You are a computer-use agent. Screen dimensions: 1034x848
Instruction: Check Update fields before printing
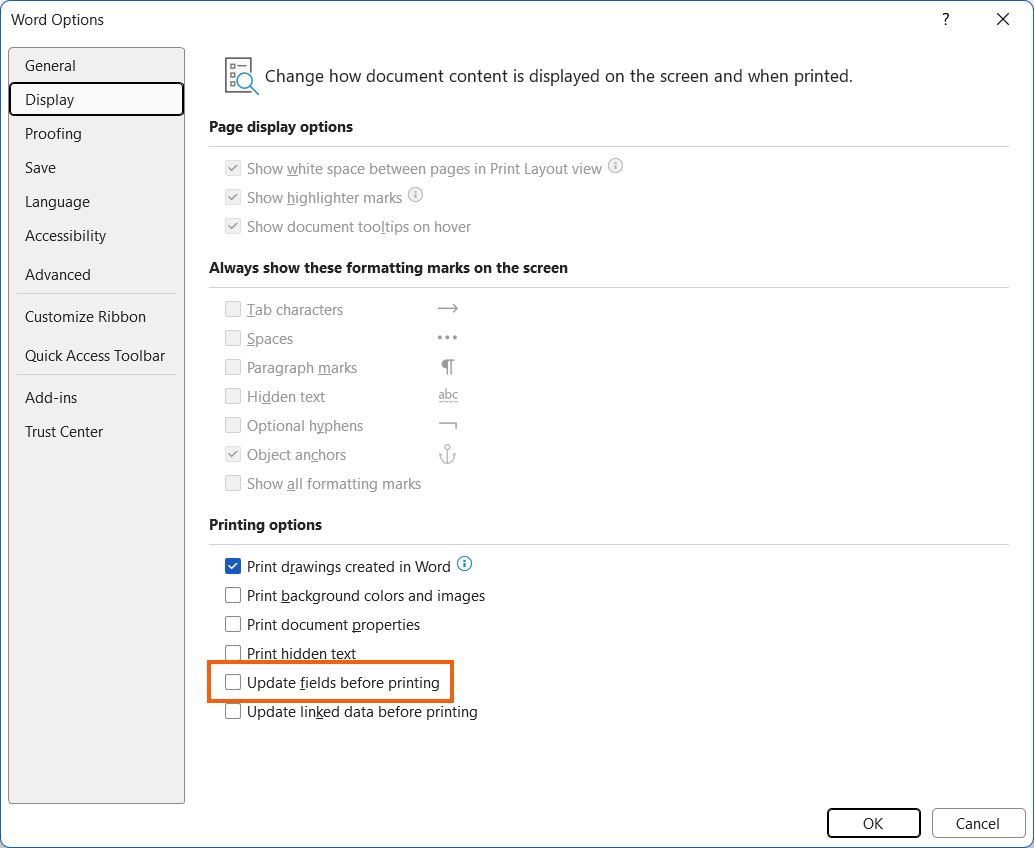click(x=233, y=682)
